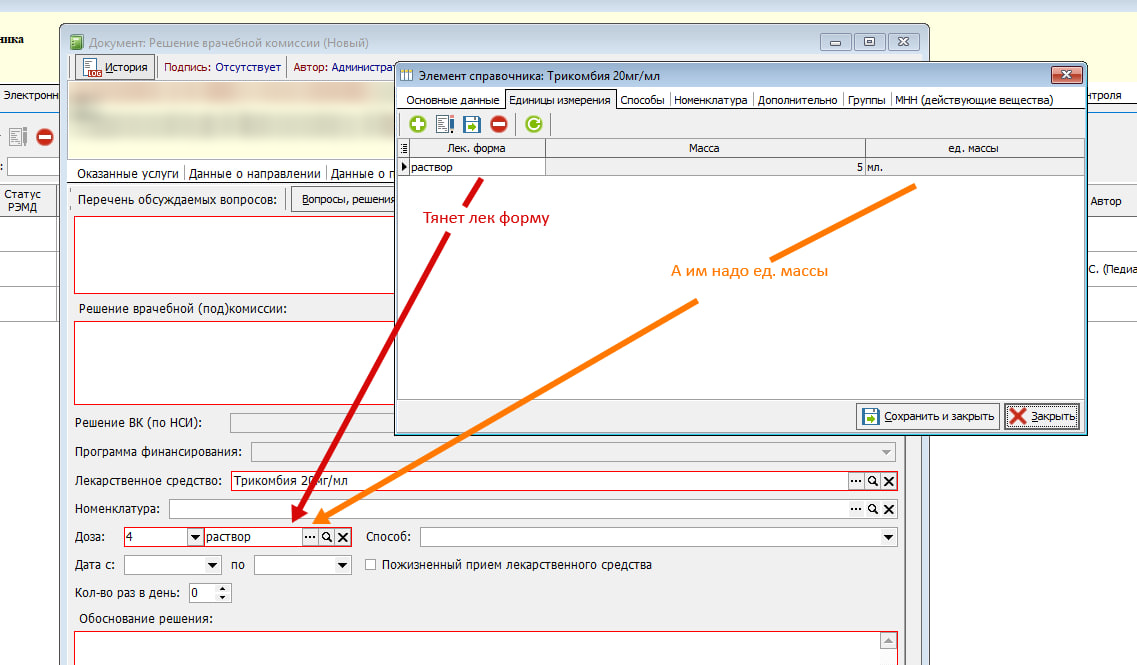This screenshot has width=1137, height=665.
Task: Open the Способ dropdown list
Action: tap(888, 537)
